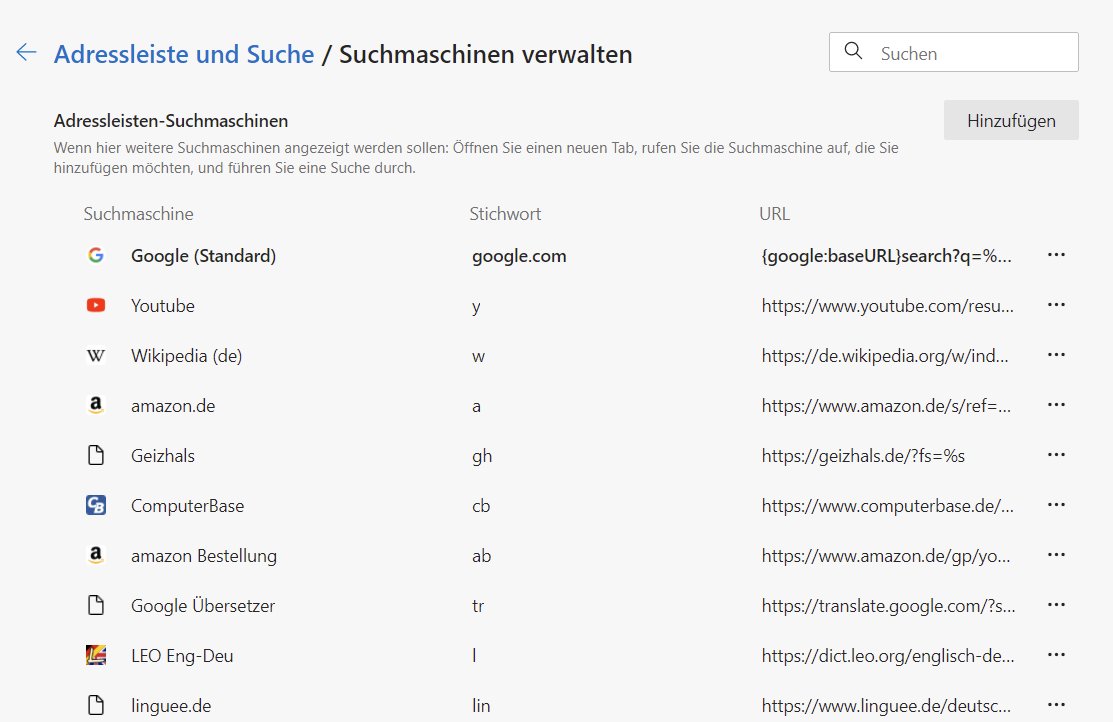Open the Adressleiste und Suche breadcrumb link
This screenshot has width=1113, height=722.
[184, 54]
